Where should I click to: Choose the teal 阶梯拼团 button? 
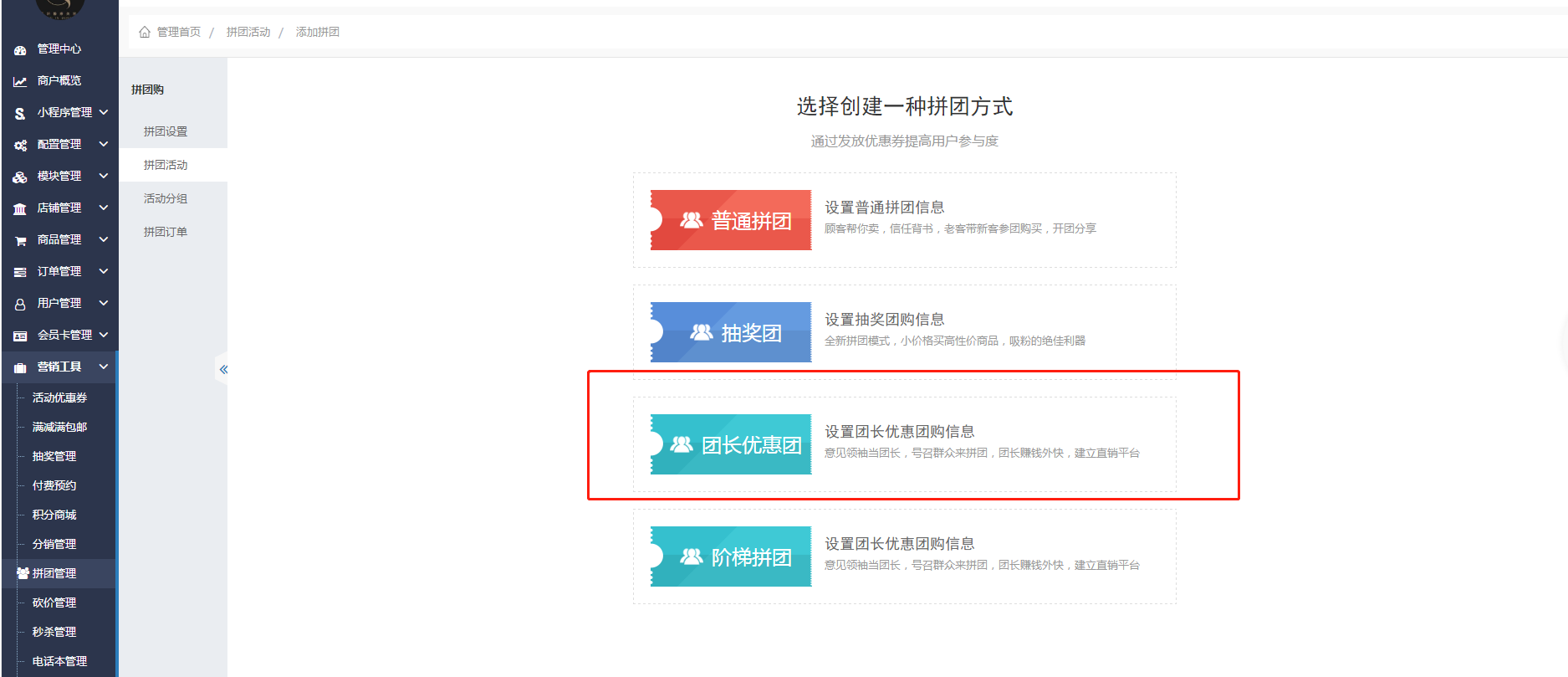(x=731, y=556)
